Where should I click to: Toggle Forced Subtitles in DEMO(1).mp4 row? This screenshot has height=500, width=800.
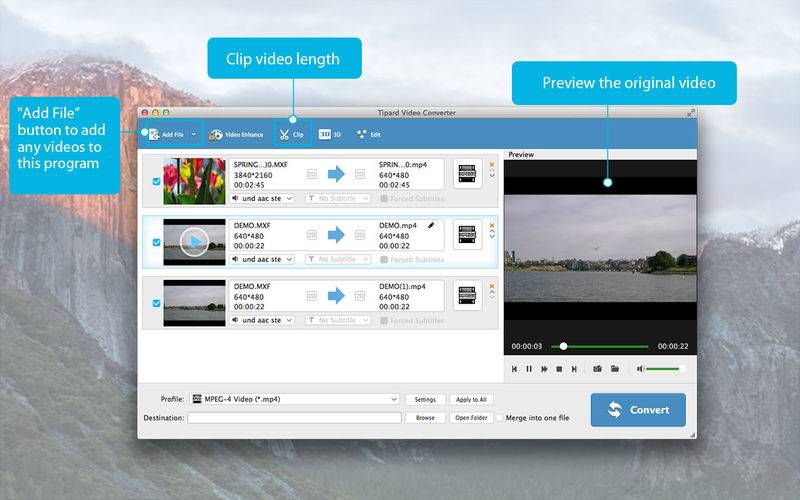pyautogui.click(x=384, y=320)
